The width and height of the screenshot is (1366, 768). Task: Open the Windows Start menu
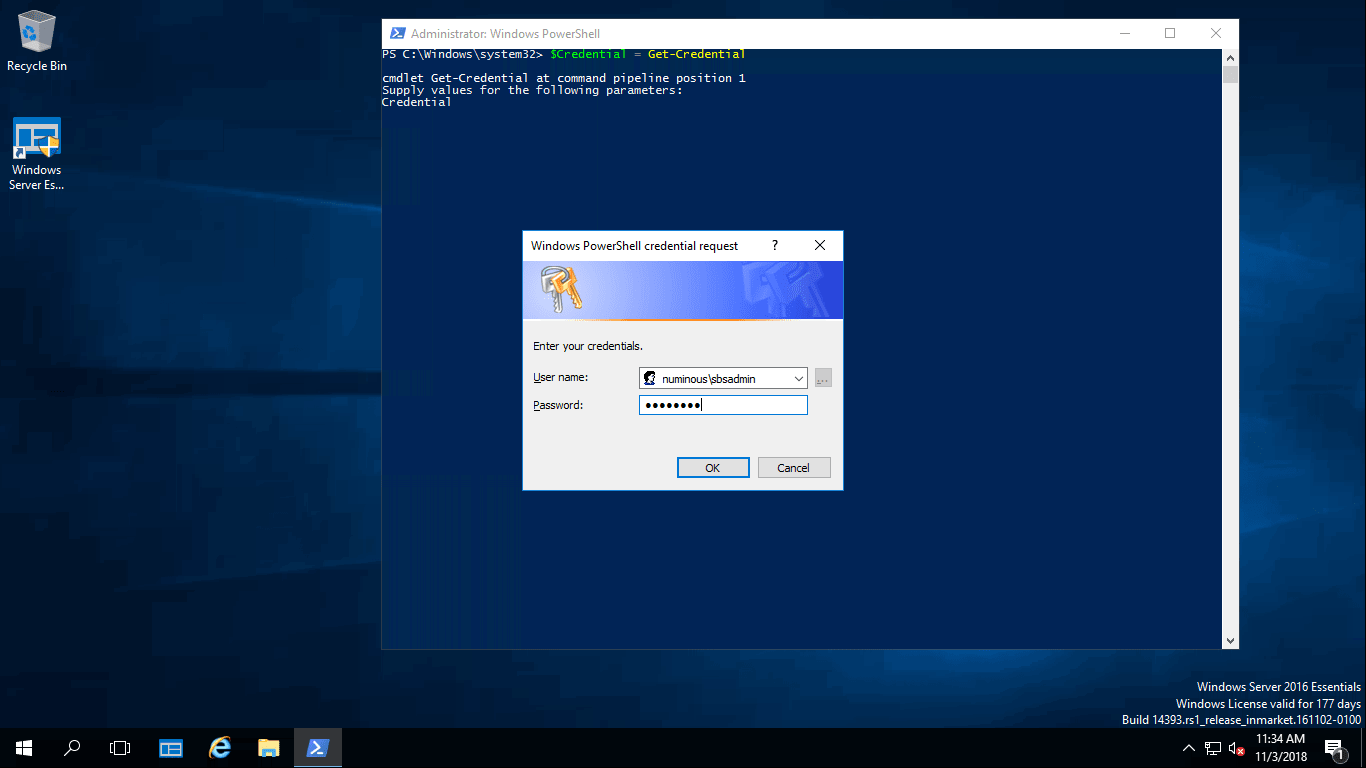[24, 748]
